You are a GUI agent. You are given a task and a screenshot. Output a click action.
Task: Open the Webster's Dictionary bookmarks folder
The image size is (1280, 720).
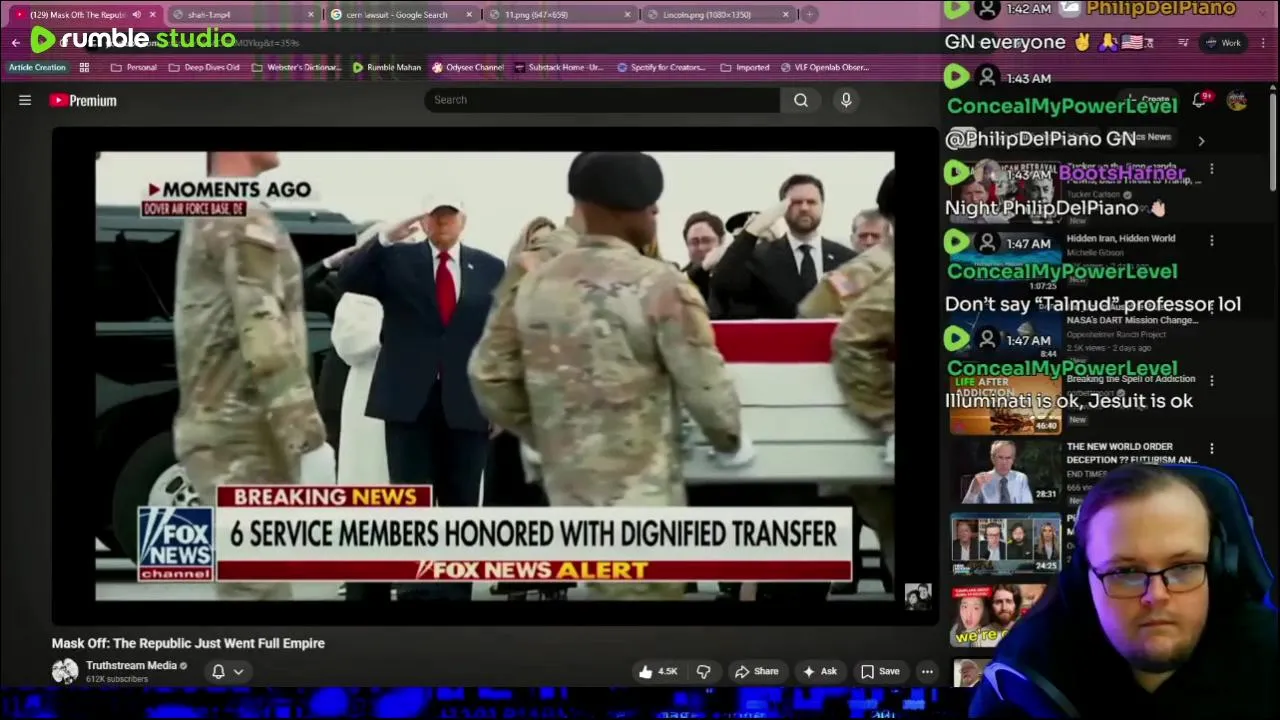click(296, 67)
